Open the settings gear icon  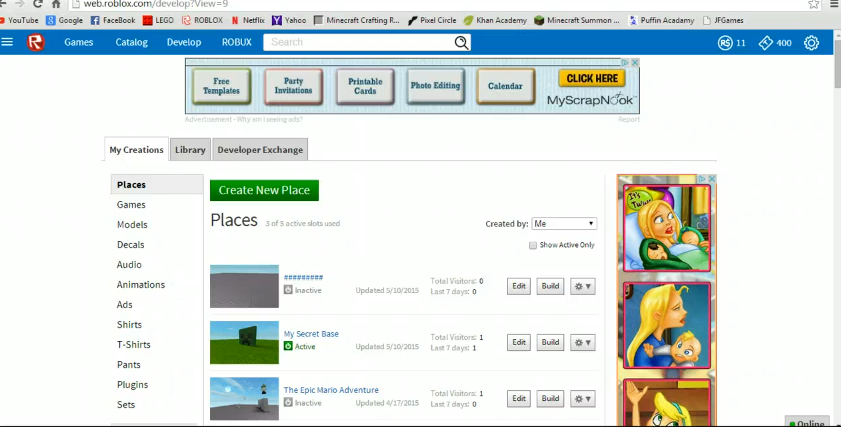coord(811,43)
